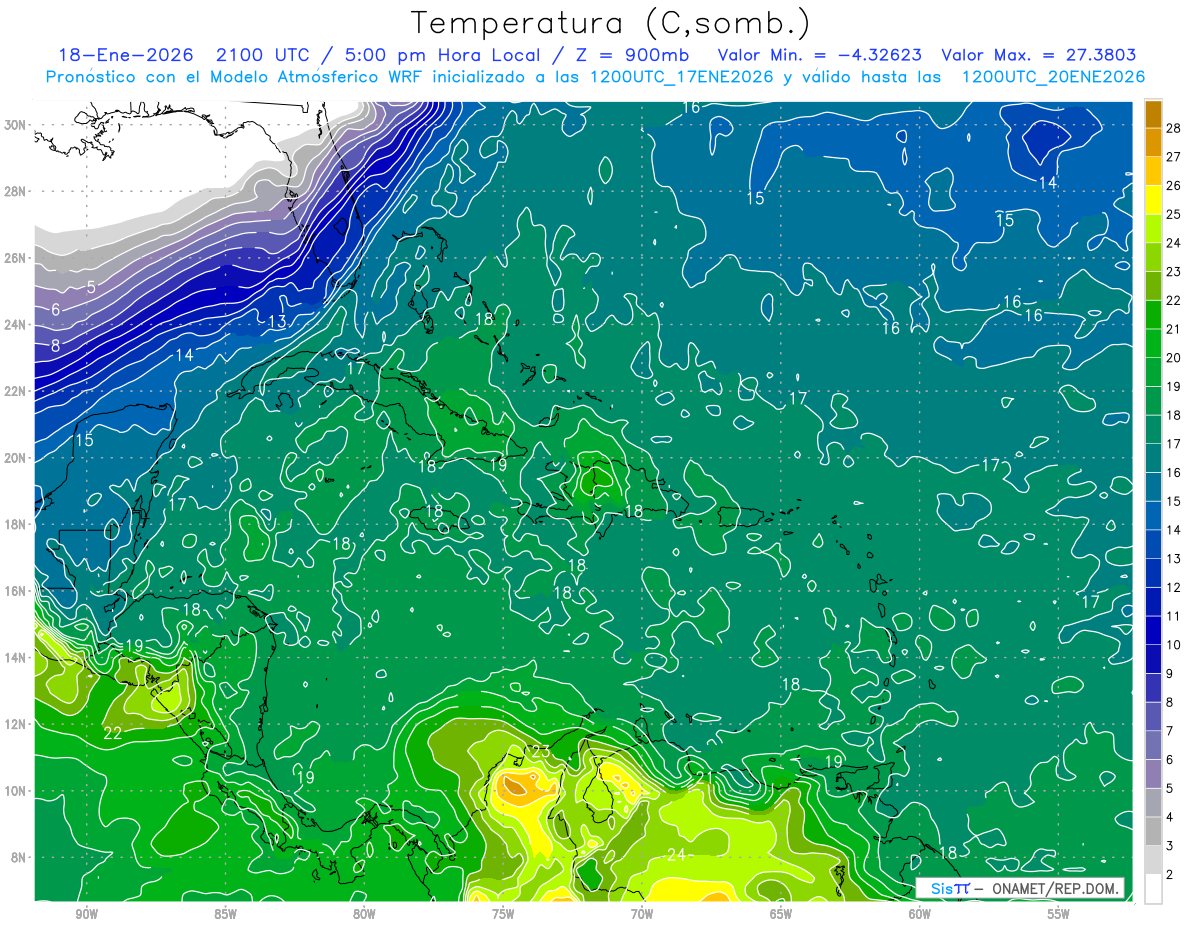Click the green color scale segment between 20 and 21

coord(1153,343)
